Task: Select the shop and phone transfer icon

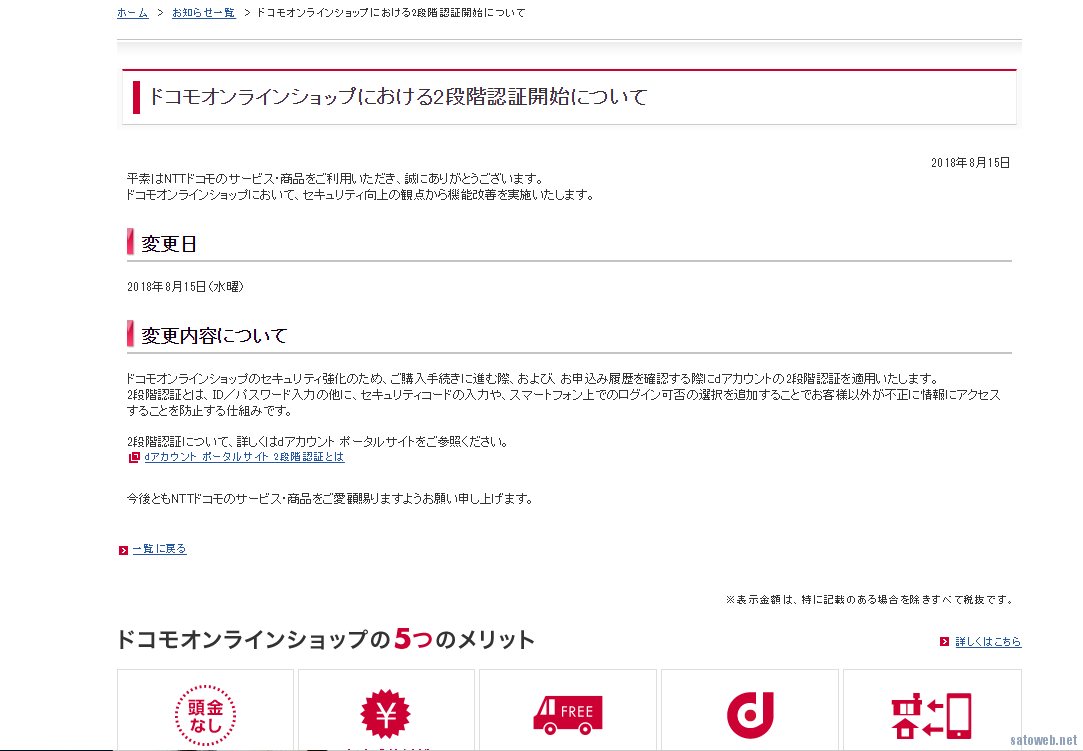Action: [931, 716]
